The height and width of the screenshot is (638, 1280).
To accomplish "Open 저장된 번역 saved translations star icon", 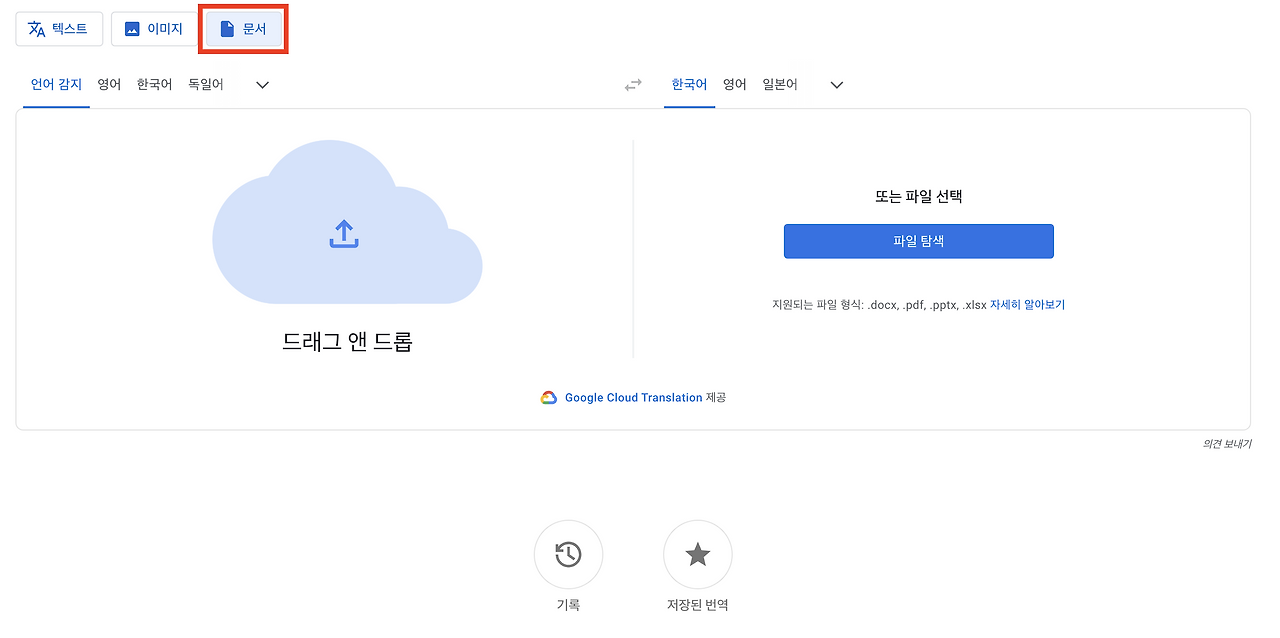I will (x=697, y=554).
